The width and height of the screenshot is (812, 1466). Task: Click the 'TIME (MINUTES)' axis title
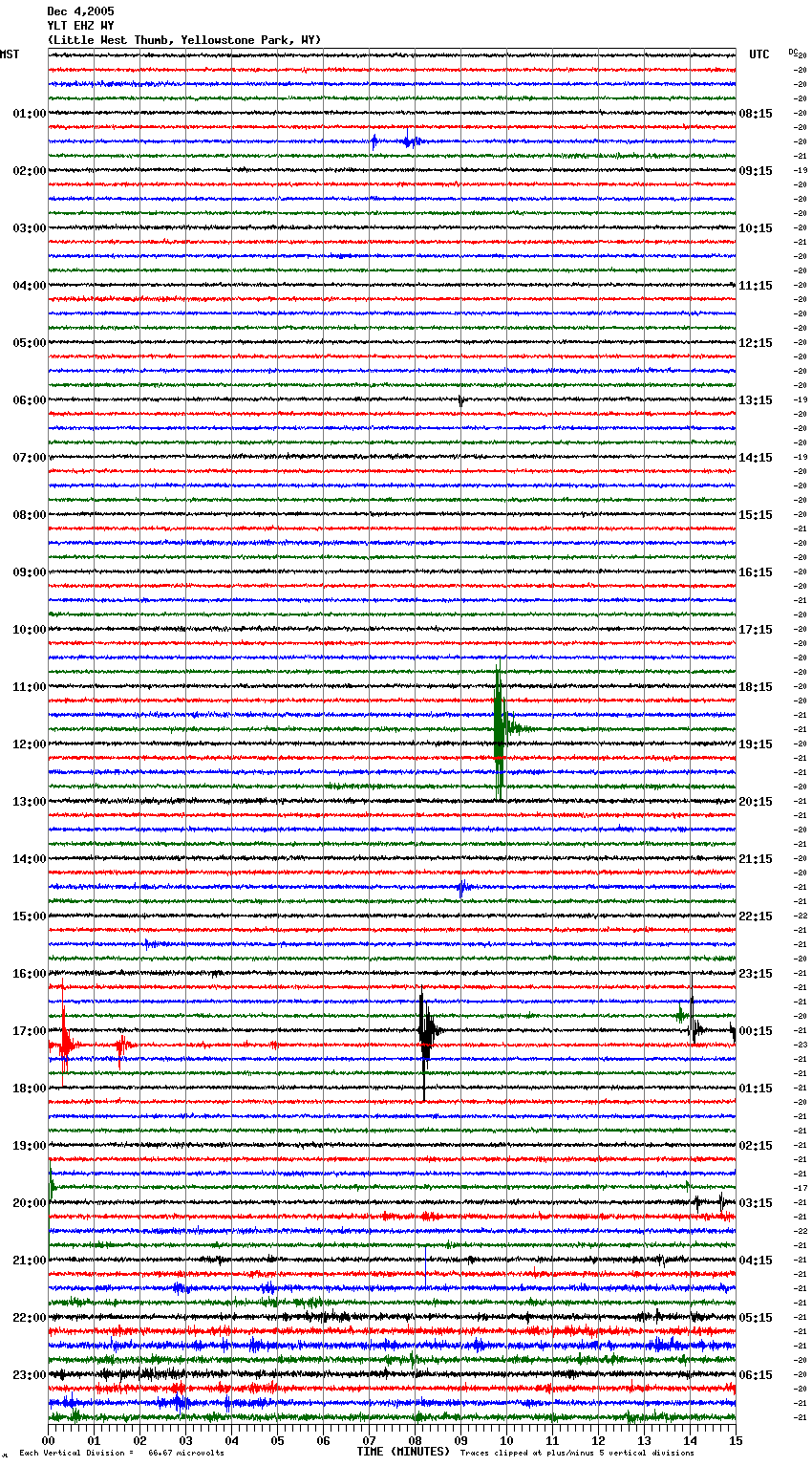[x=403, y=1452]
